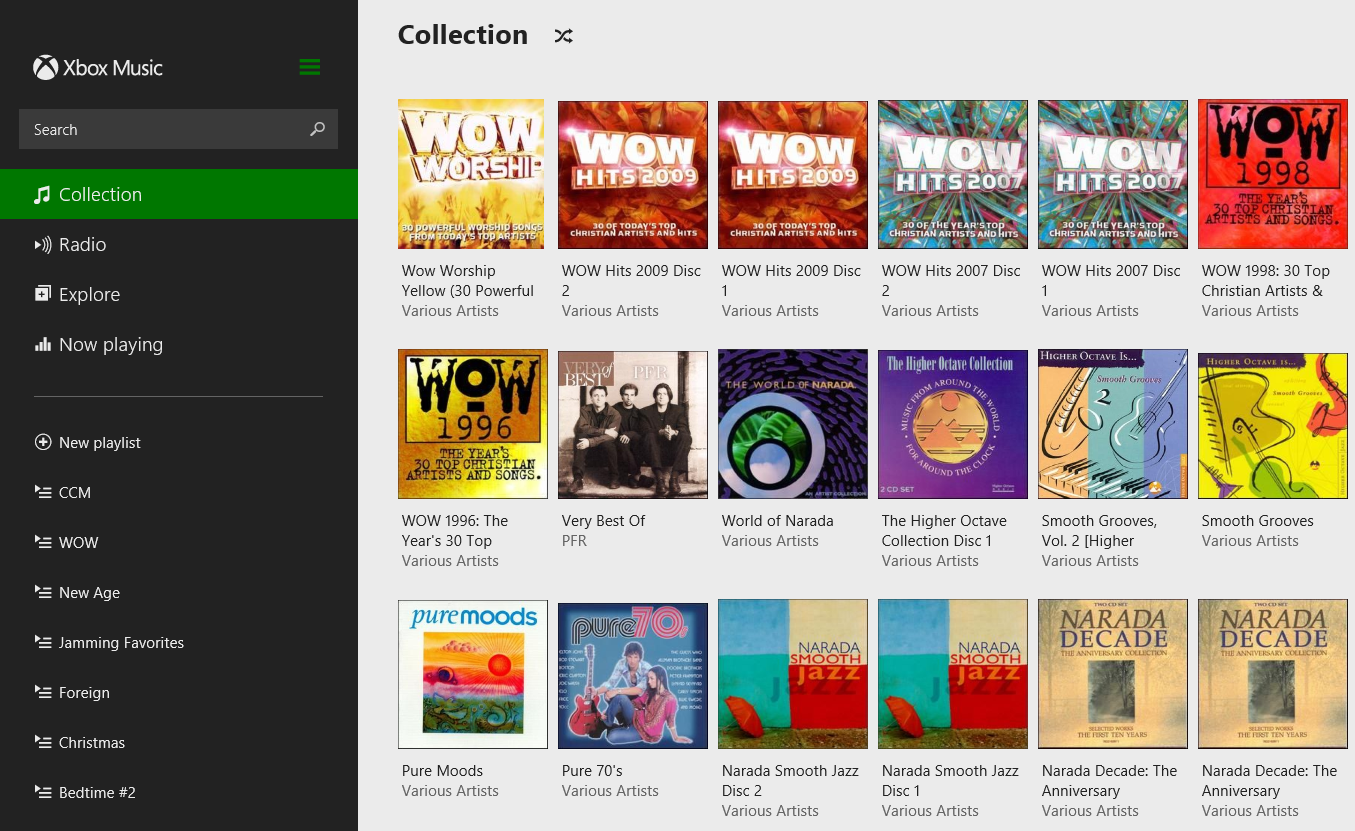This screenshot has height=831, width=1355.
Task: Select Collection in the sidebar
Action: pyautogui.click(x=100, y=195)
